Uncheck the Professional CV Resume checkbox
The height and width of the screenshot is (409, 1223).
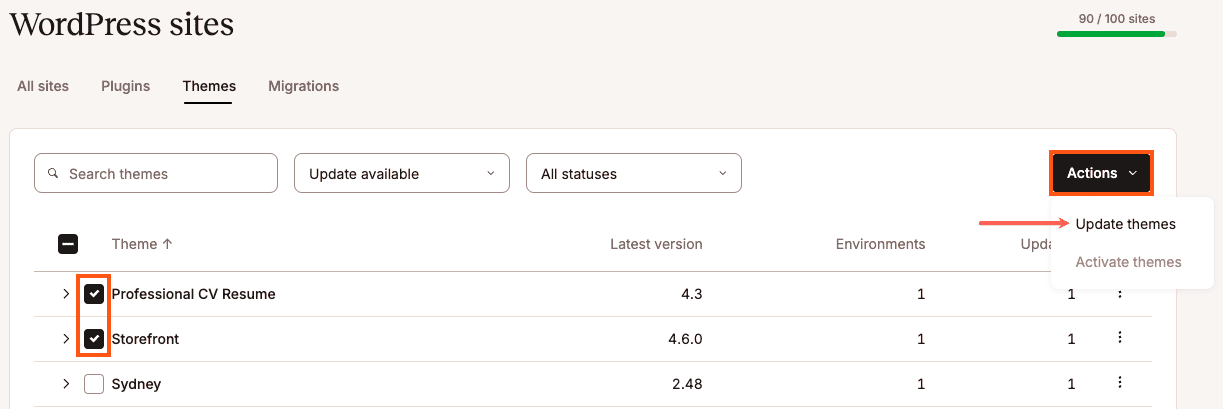point(94,294)
